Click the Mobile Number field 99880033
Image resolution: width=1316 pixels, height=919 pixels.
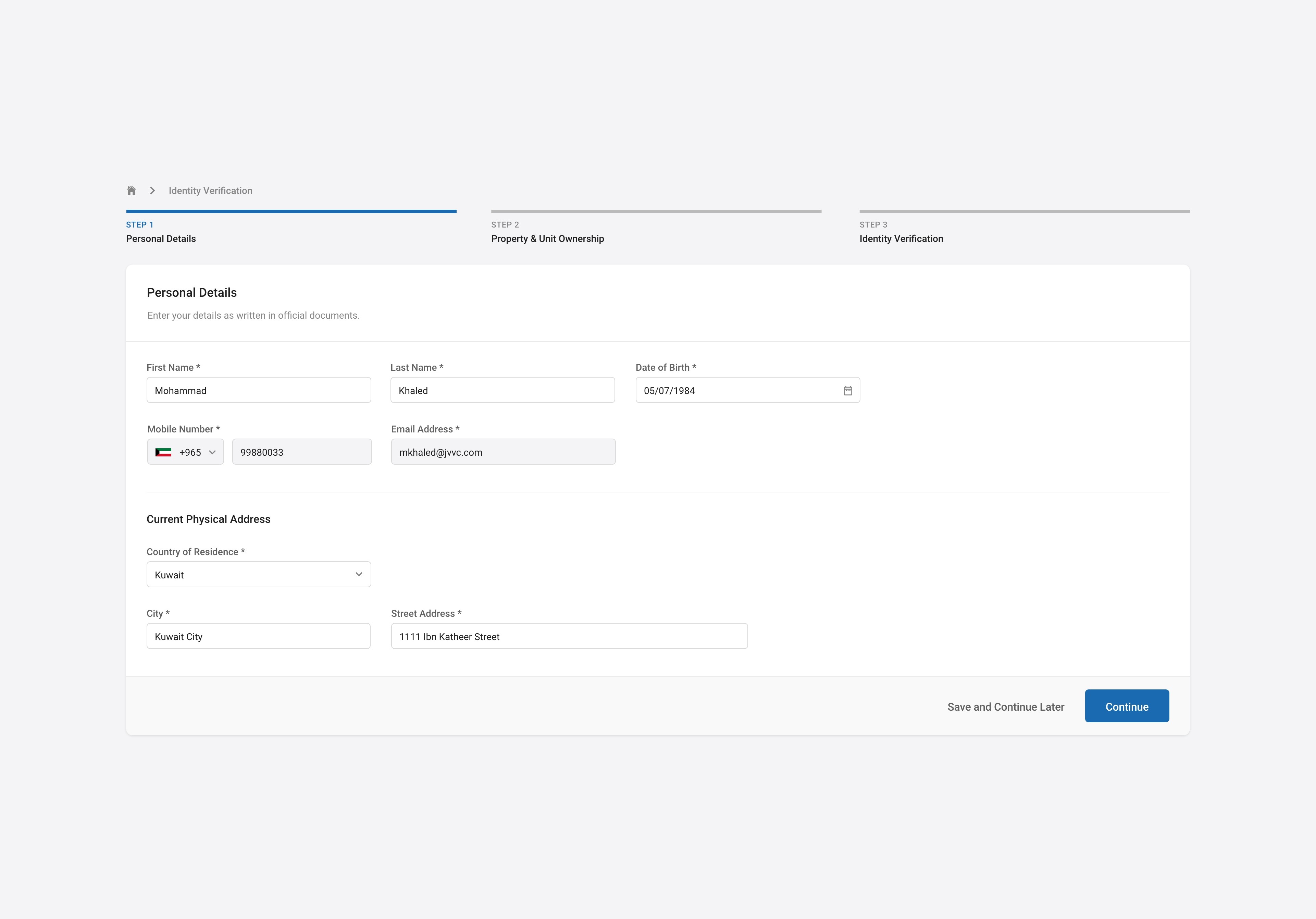pos(301,452)
